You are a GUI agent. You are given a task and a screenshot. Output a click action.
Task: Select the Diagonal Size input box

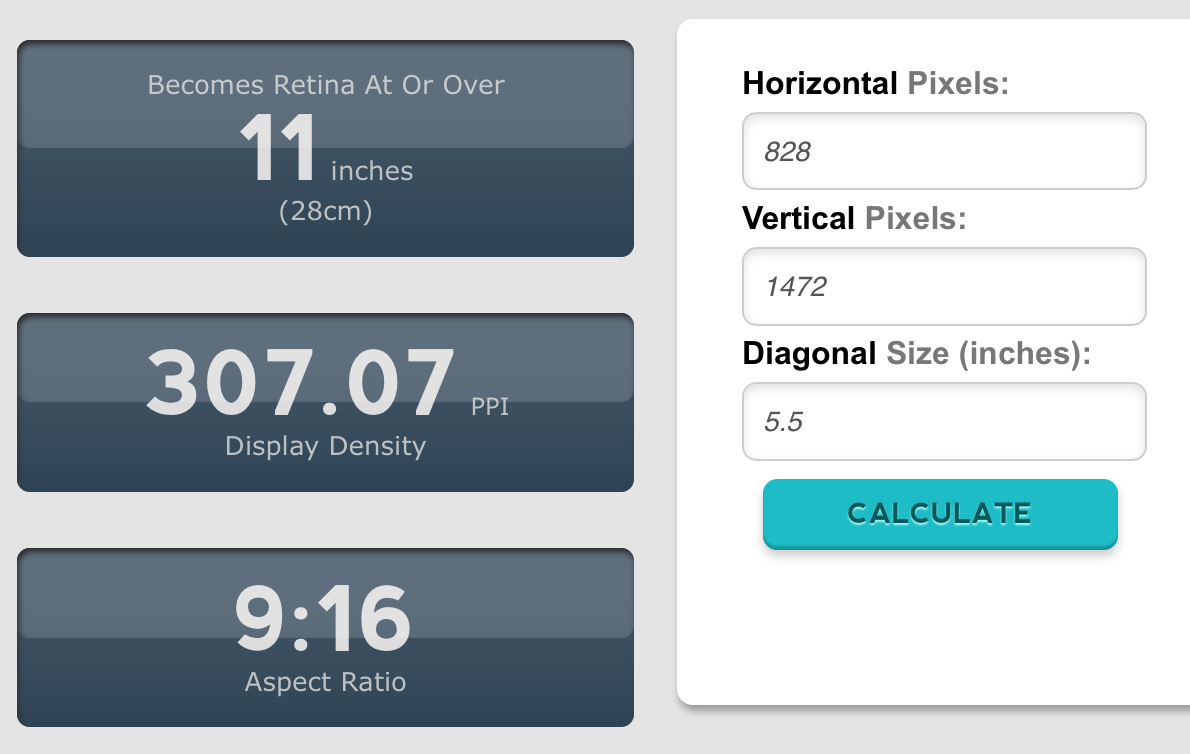click(x=943, y=422)
